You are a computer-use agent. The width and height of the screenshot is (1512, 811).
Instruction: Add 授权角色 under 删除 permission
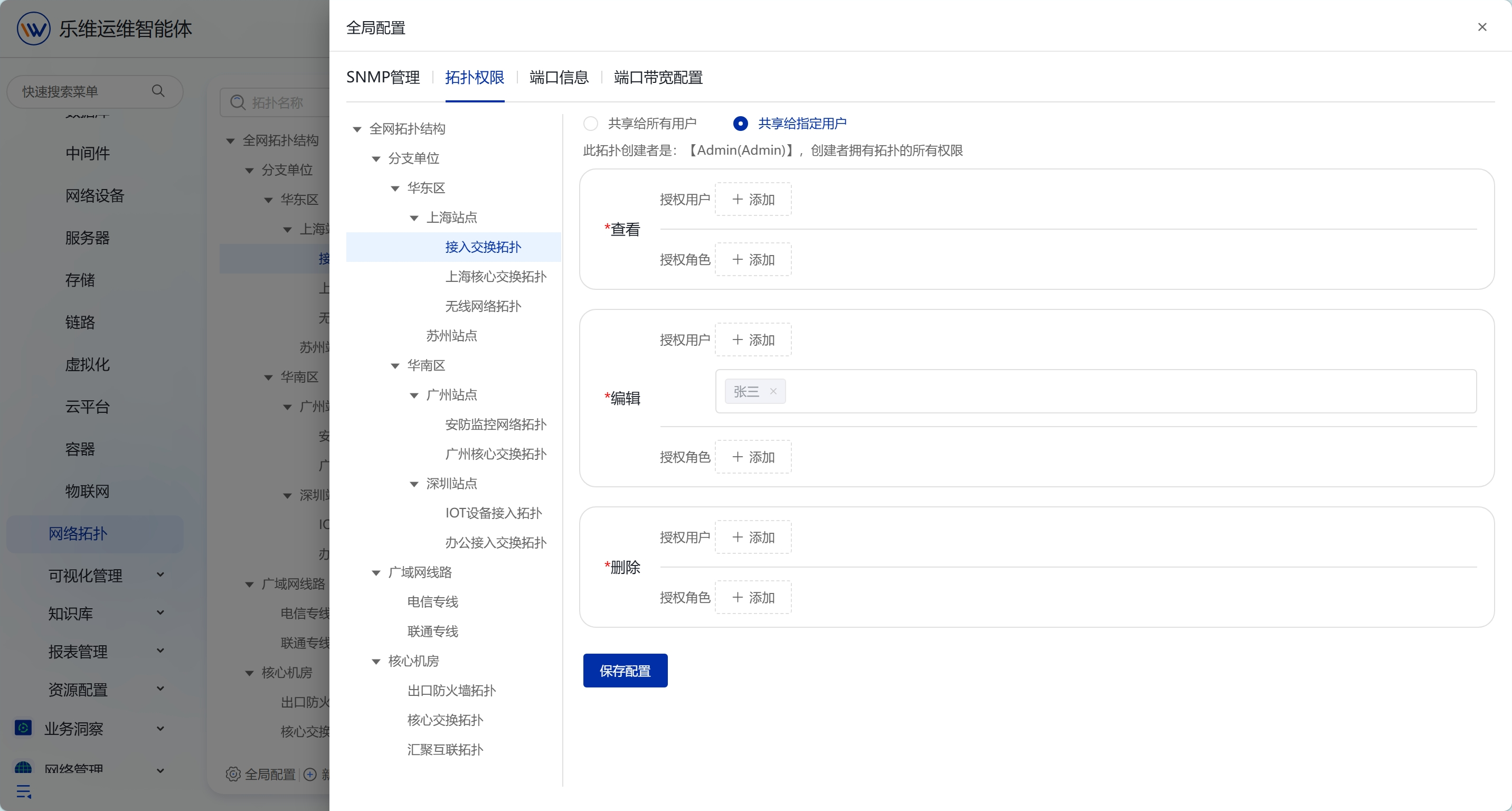tap(753, 597)
